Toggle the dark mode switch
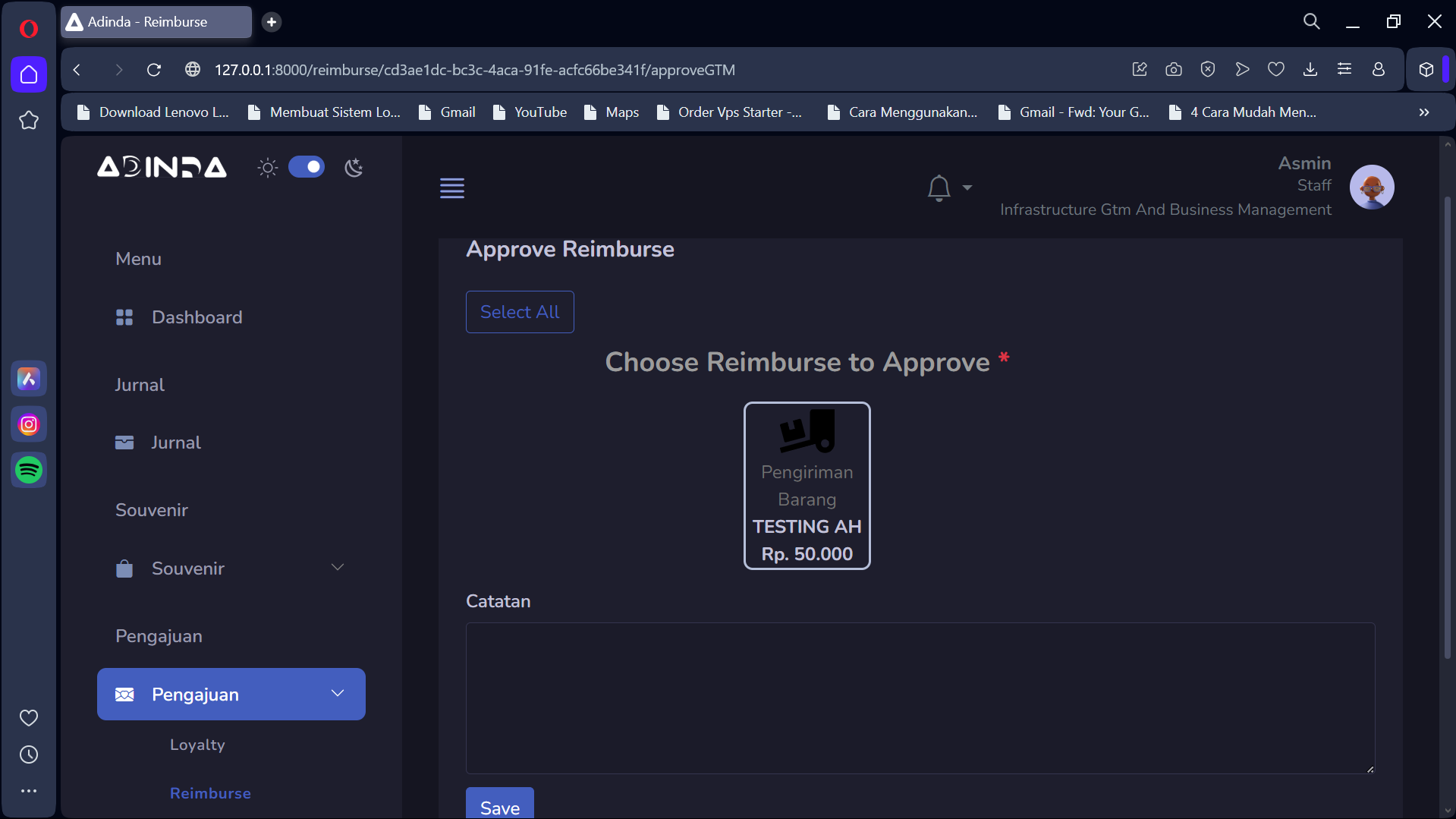 pyautogui.click(x=307, y=167)
